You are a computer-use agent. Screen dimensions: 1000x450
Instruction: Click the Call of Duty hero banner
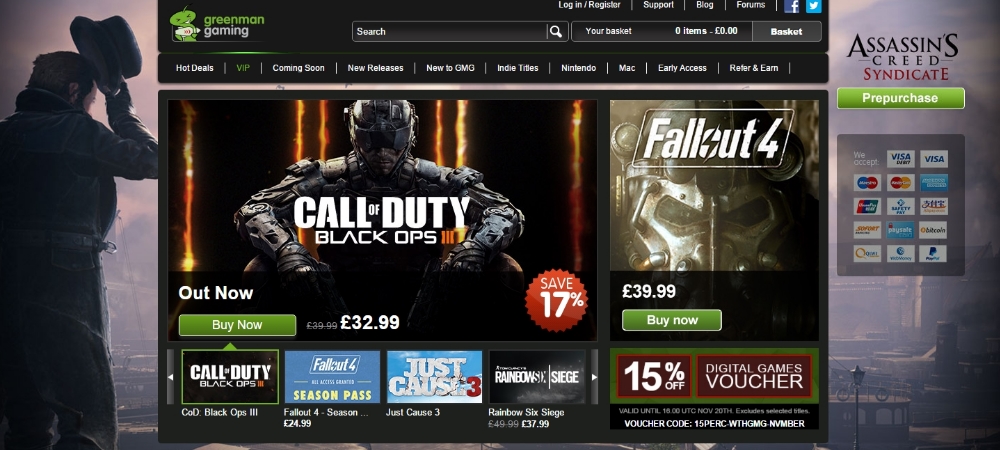[383, 220]
